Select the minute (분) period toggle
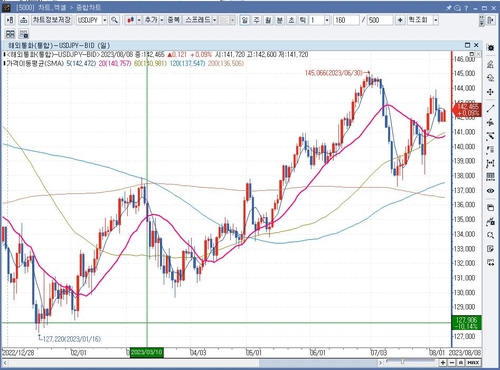This screenshot has width=500, height=370. click(x=280, y=20)
